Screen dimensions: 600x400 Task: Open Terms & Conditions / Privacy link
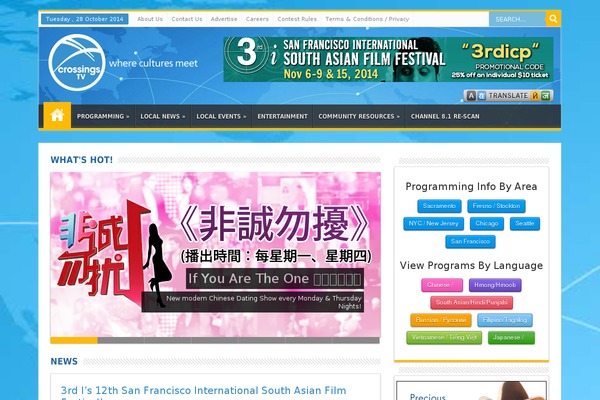pyautogui.click(x=367, y=19)
